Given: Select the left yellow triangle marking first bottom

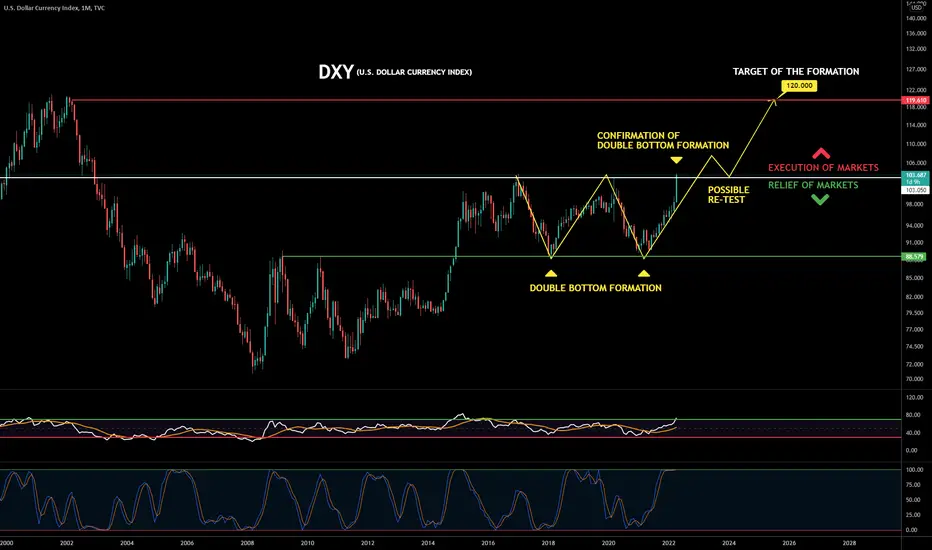Looking at the screenshot, I should (x=551, y=274).
